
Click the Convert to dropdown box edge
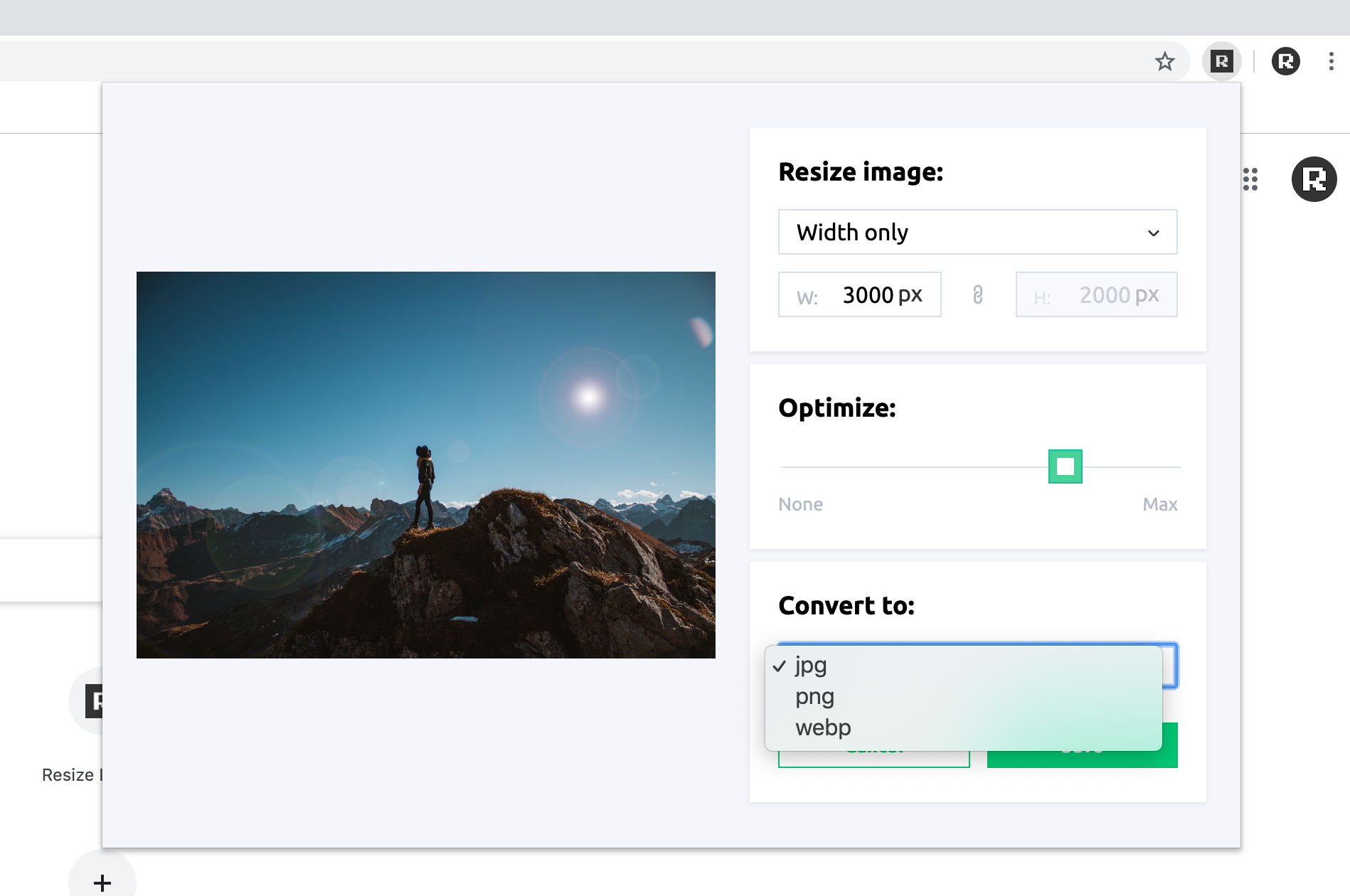tap(1170, 666)
